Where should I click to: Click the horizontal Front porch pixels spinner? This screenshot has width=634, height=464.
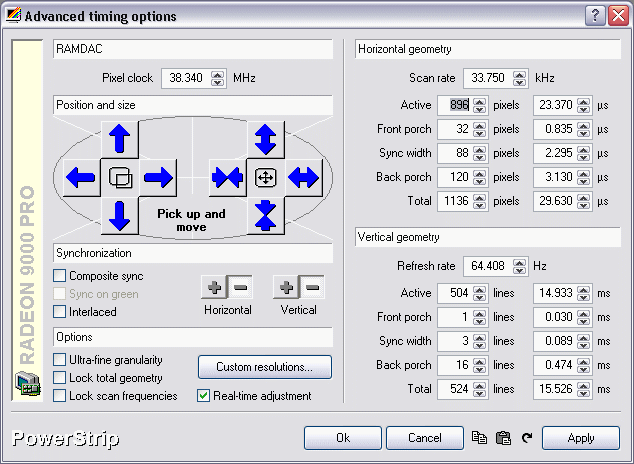(x=480, y=130)
